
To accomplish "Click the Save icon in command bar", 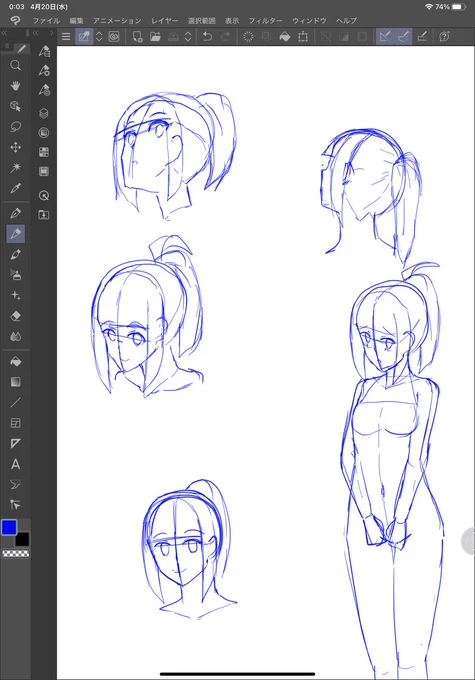I will tap(173, 36).
